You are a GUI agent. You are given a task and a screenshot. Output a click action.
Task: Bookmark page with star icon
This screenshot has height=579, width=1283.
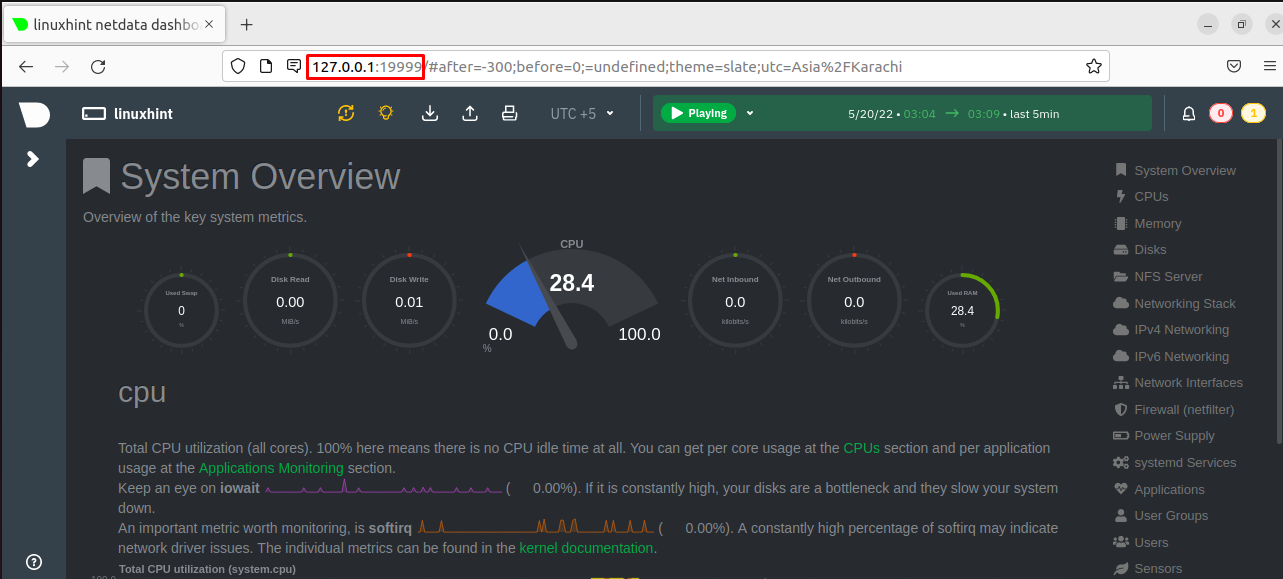click(x=1093, y=66)
